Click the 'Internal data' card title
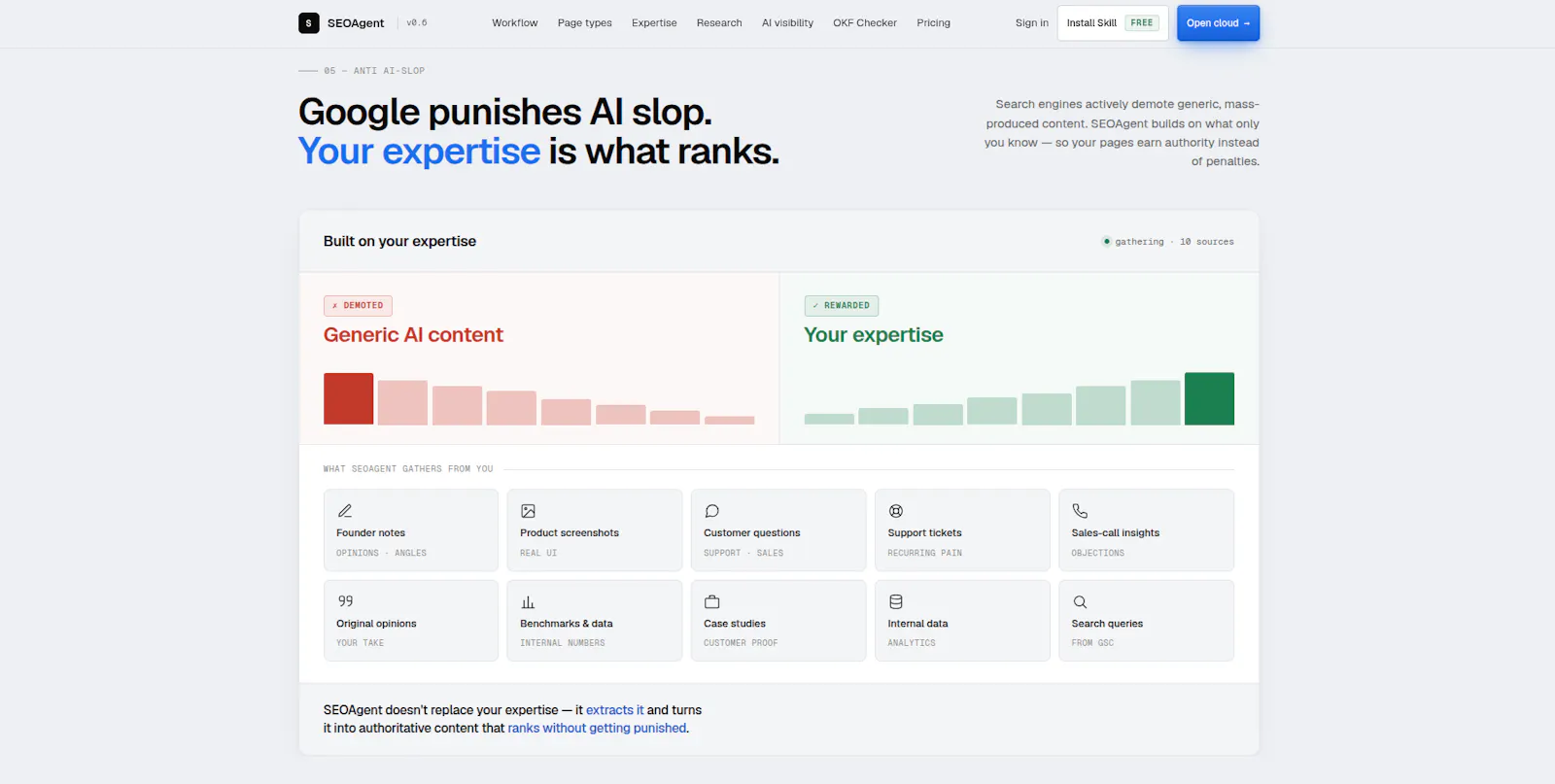Screen dimensions: 1555x784 pos(917,624)
